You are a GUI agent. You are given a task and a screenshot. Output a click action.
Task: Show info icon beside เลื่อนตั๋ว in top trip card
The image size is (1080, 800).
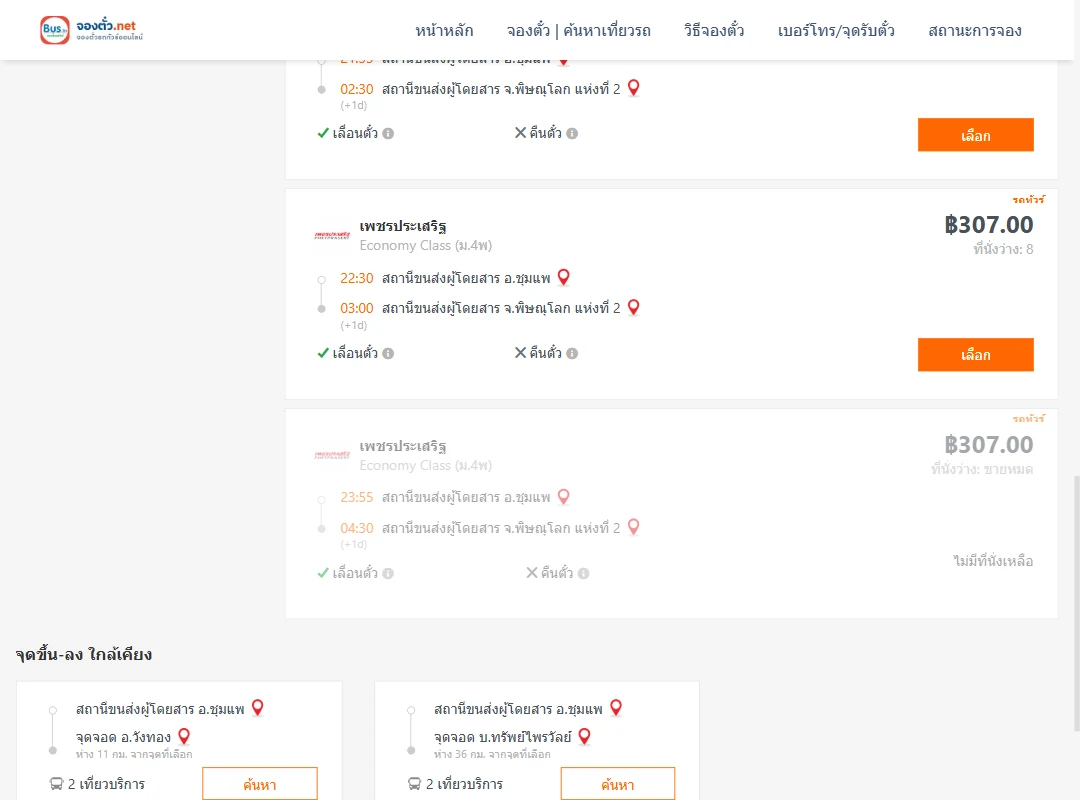(x=388, y=134)
